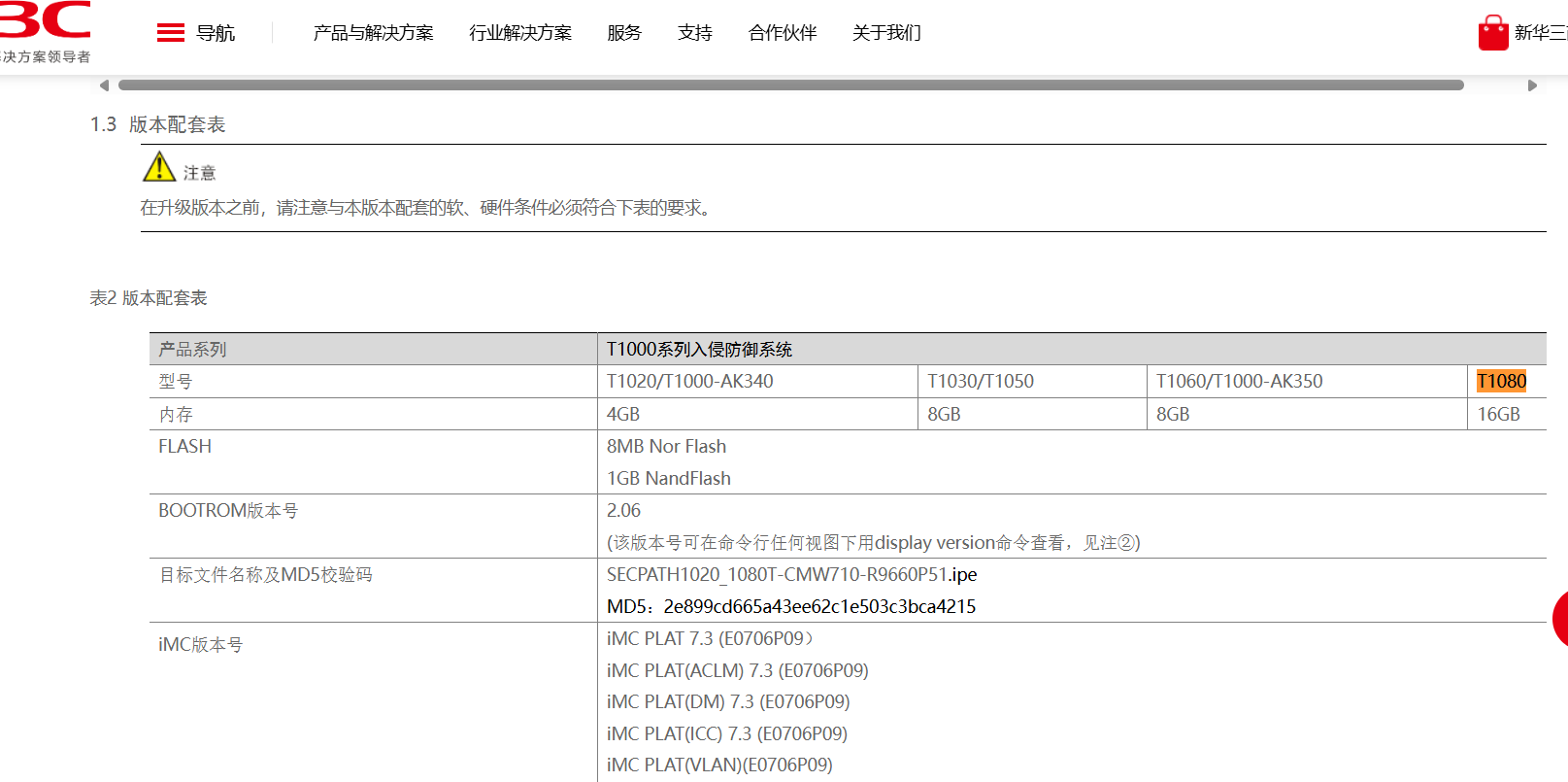Screen dimensions: 1568x782
Task: Click the FLASH row label
Action: (184, 446)
